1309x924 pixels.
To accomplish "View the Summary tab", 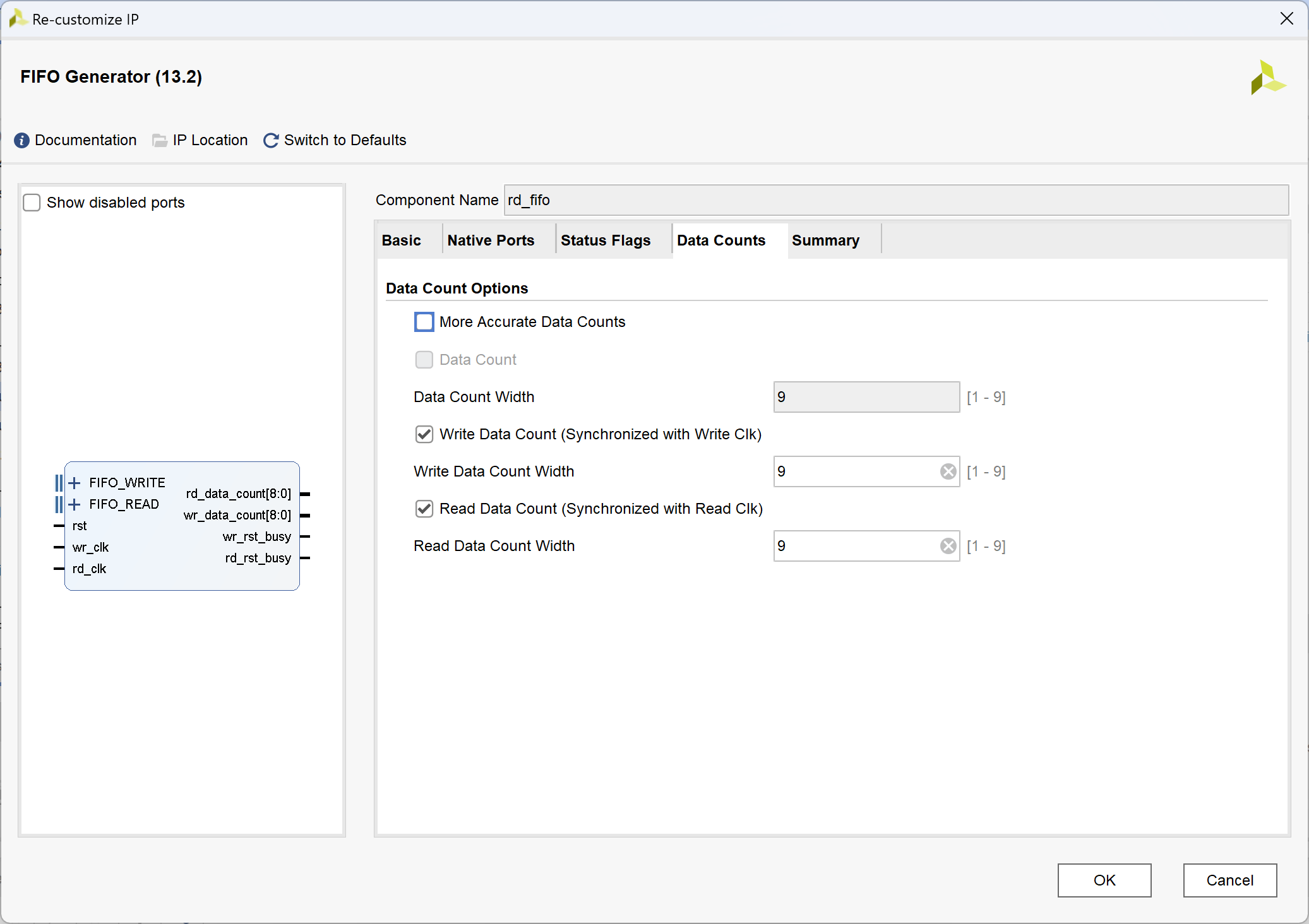I will [825, 240].
